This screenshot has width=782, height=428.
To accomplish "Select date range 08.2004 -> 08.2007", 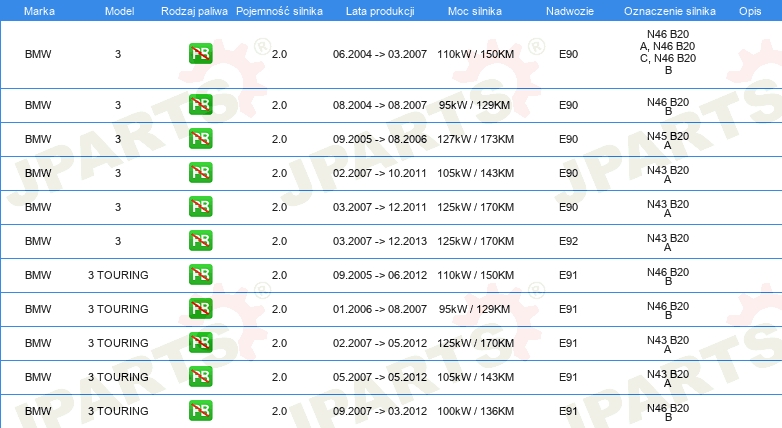I will tap(380, 105).
